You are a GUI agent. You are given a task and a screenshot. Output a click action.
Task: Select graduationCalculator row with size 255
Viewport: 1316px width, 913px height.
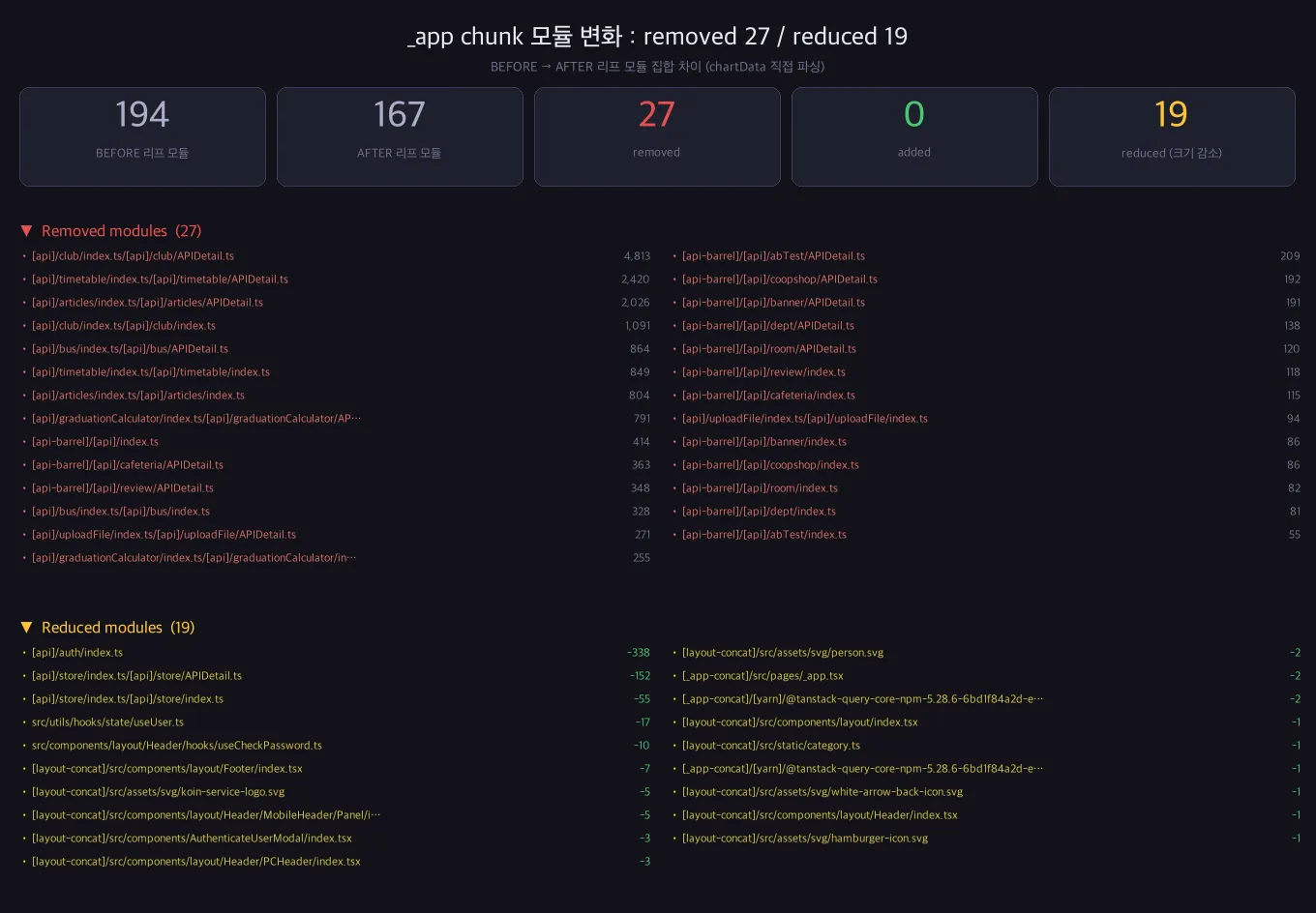[335, 558]
